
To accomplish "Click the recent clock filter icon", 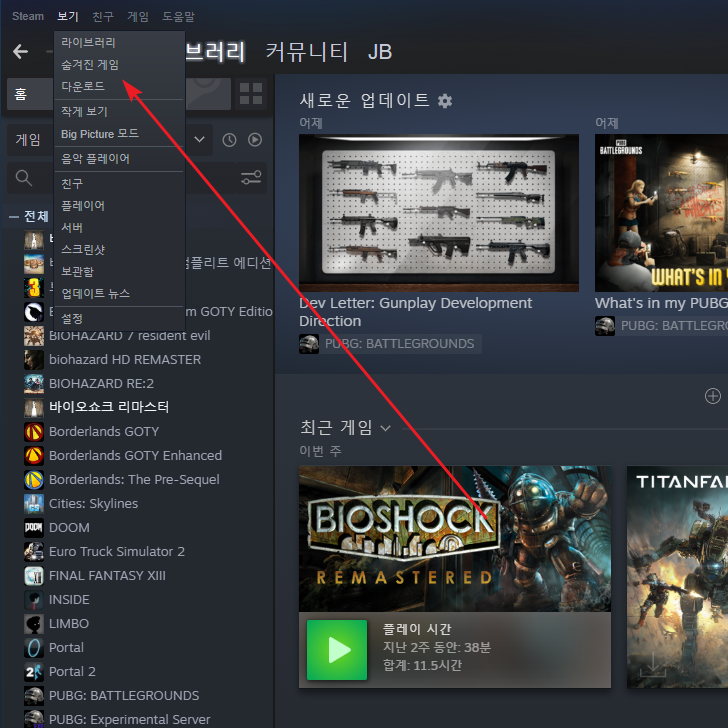I will click(229, 140).
